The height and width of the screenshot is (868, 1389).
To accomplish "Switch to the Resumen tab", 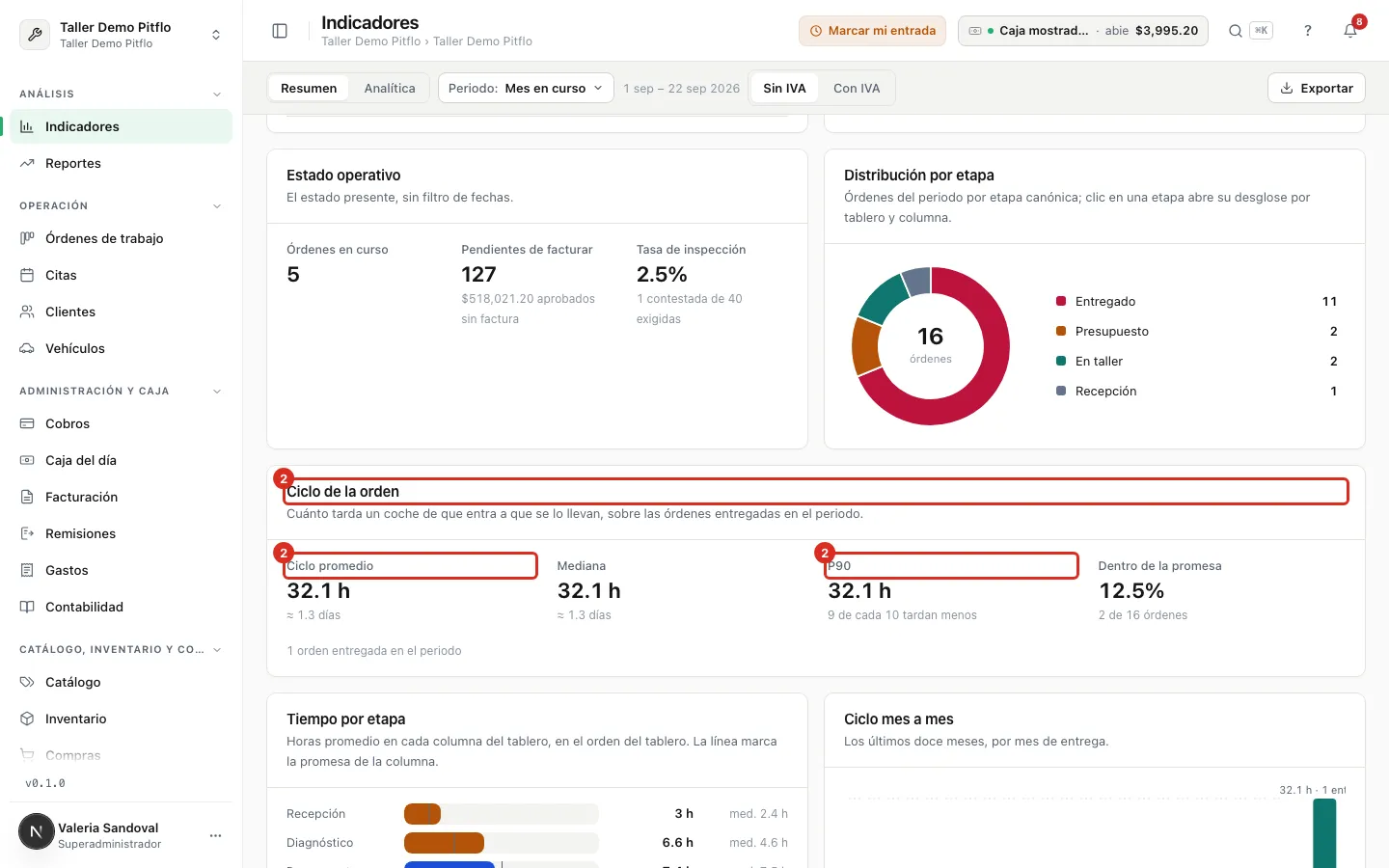I will [309, 88].
